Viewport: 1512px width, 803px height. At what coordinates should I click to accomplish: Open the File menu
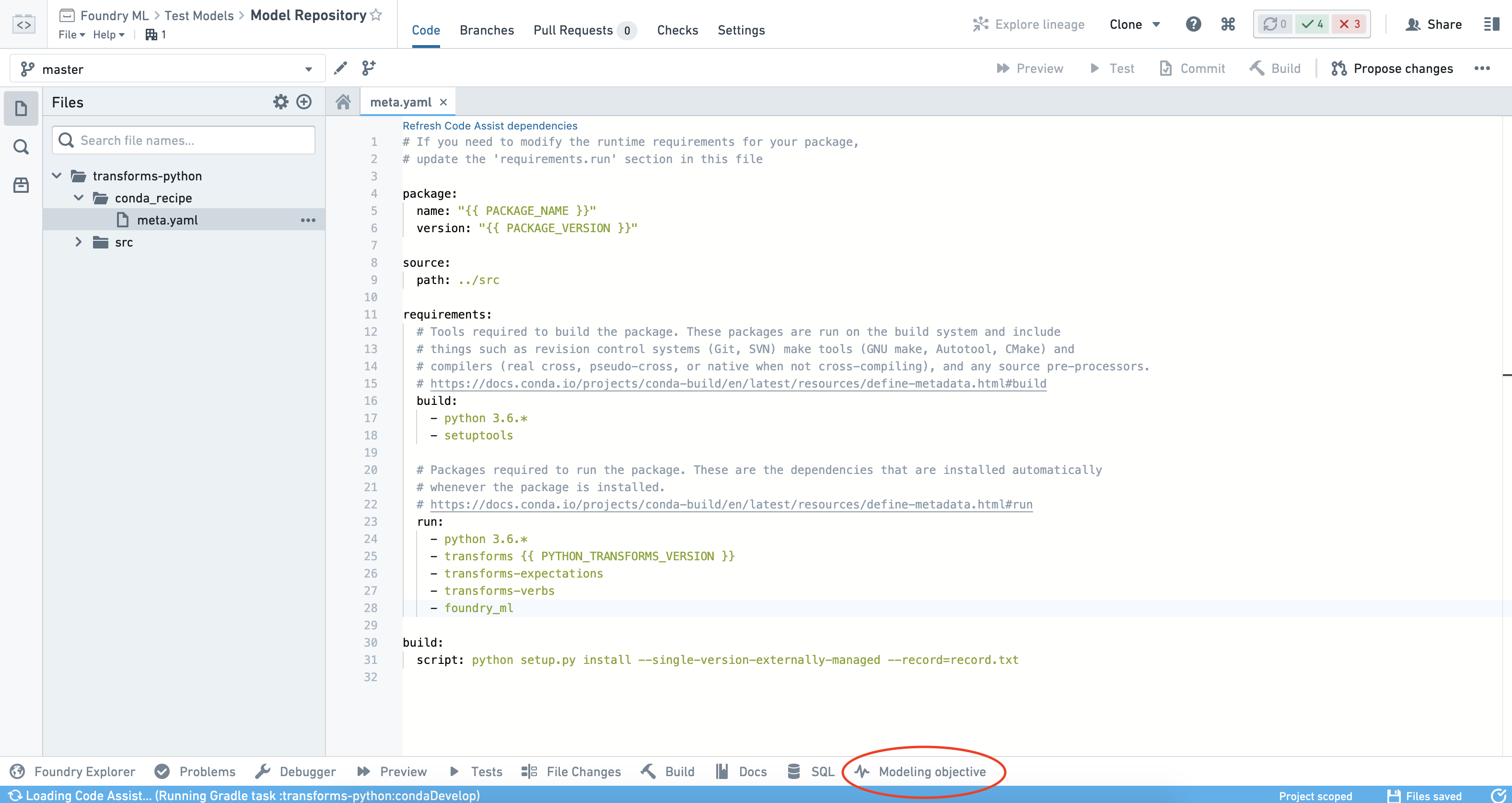coord(71,35)
